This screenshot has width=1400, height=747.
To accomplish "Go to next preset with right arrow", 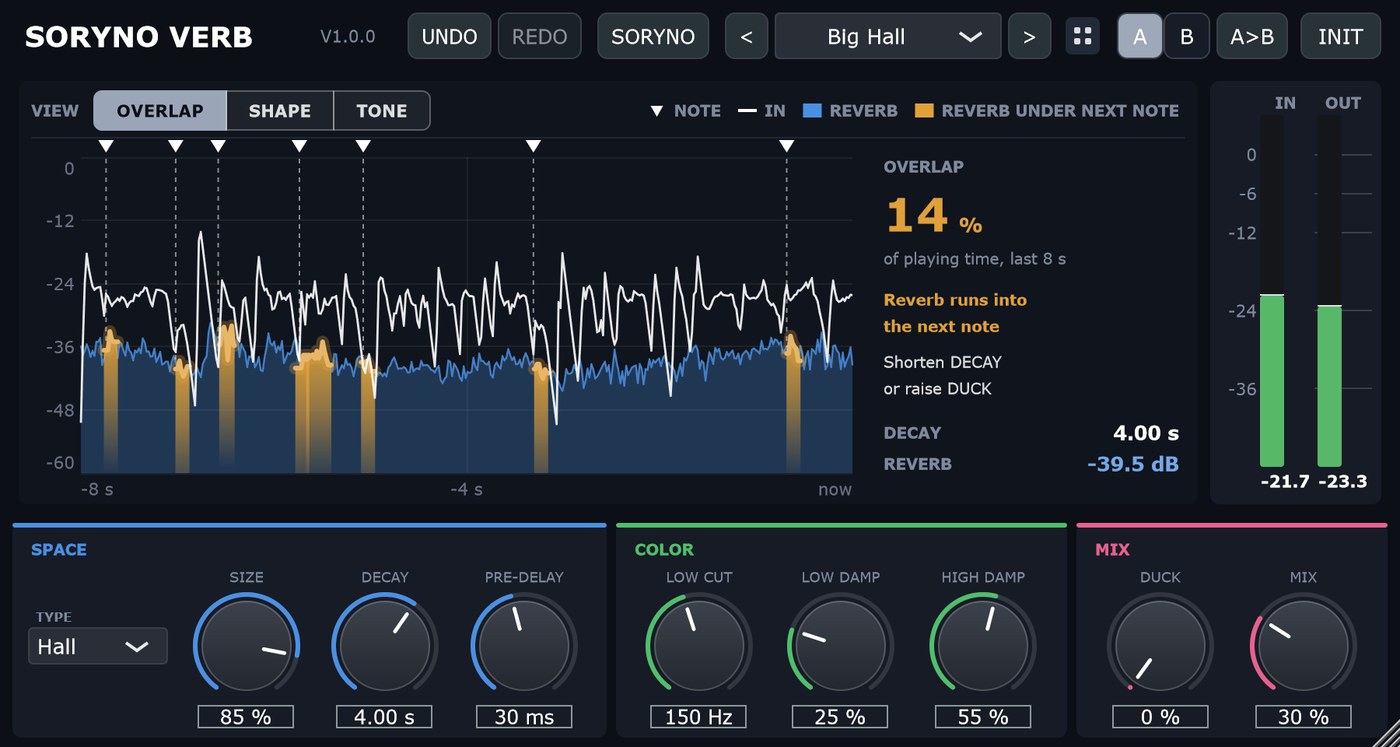I will pos(1029,37).
